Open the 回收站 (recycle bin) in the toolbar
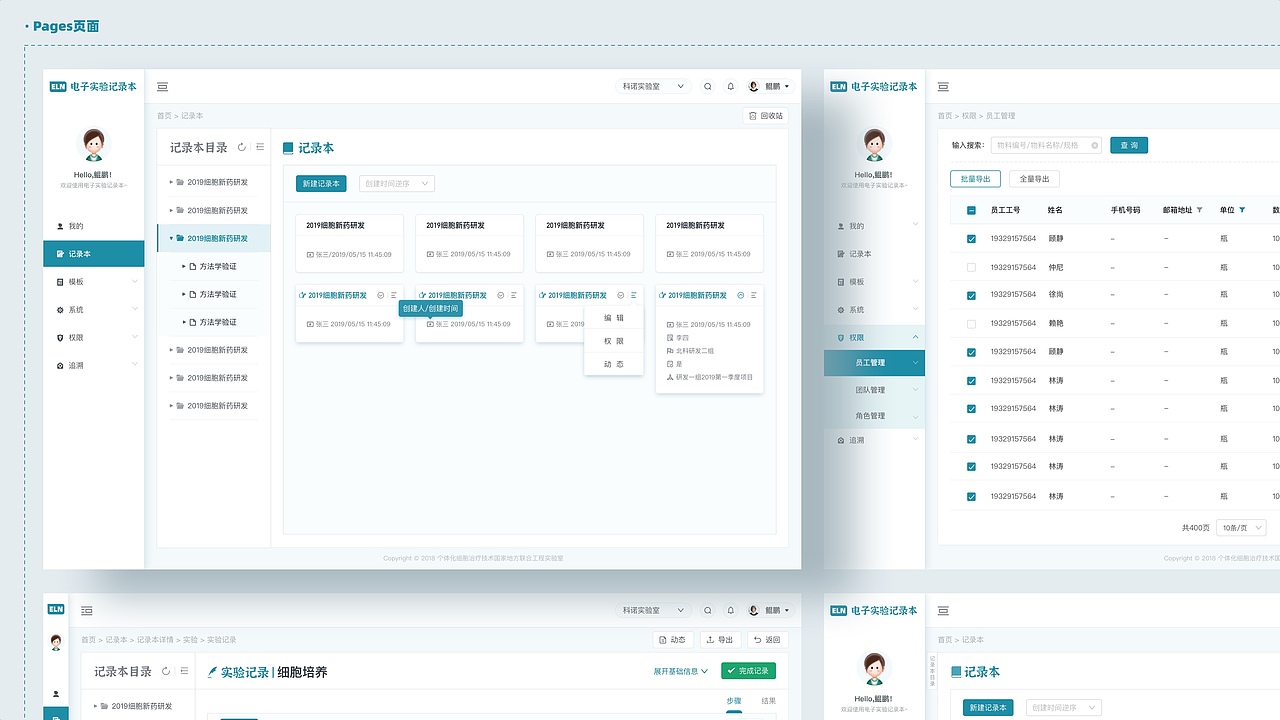Image resolution: width=1280 pixels, height=720 pixels. point(765,115)
